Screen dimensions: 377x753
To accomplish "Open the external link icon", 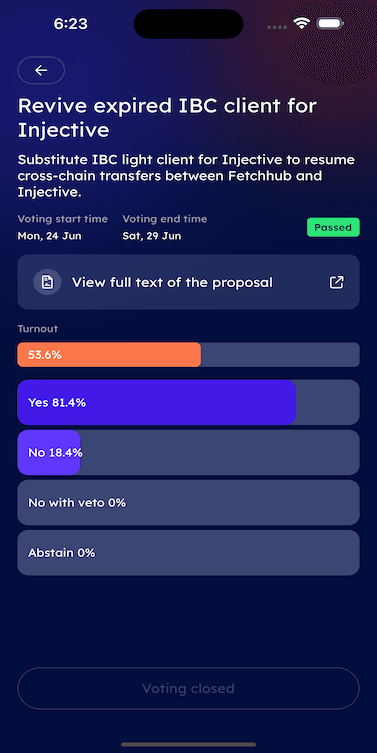I will [x=336, y=282].
